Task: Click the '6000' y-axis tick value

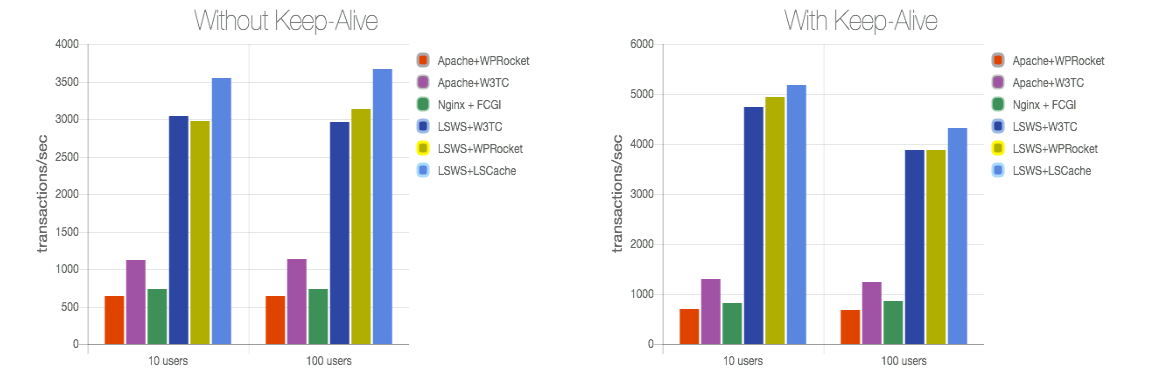Action: click(x=643, y=45)
